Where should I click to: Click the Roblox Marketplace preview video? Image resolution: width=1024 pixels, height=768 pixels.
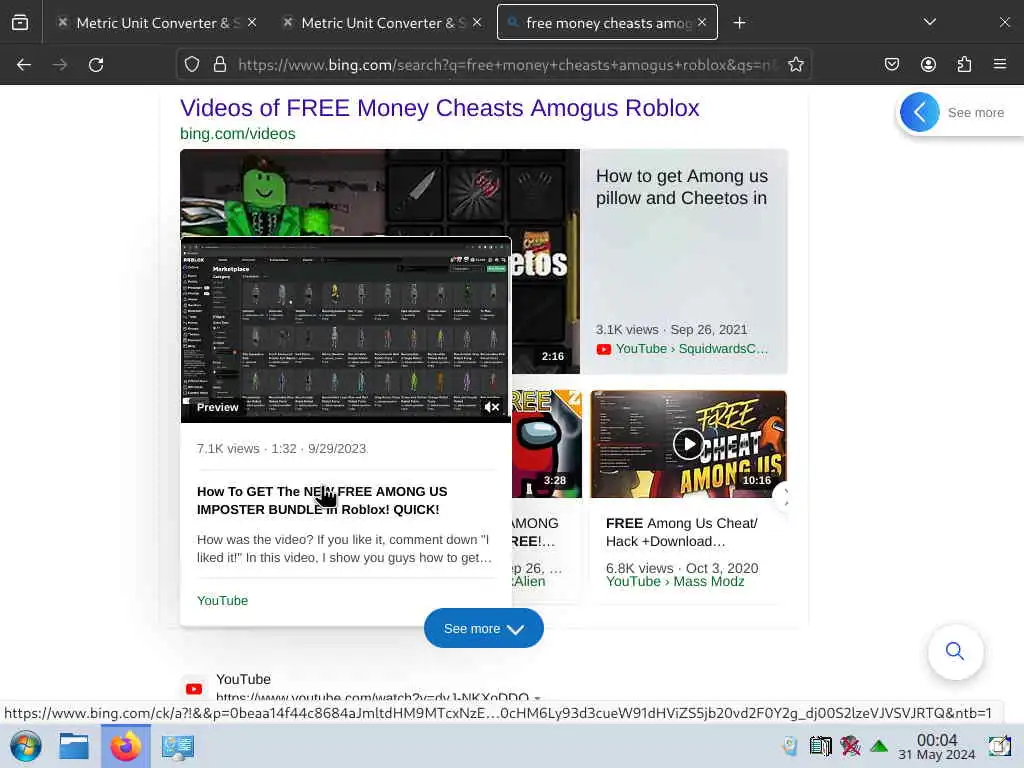pos(345,330)
